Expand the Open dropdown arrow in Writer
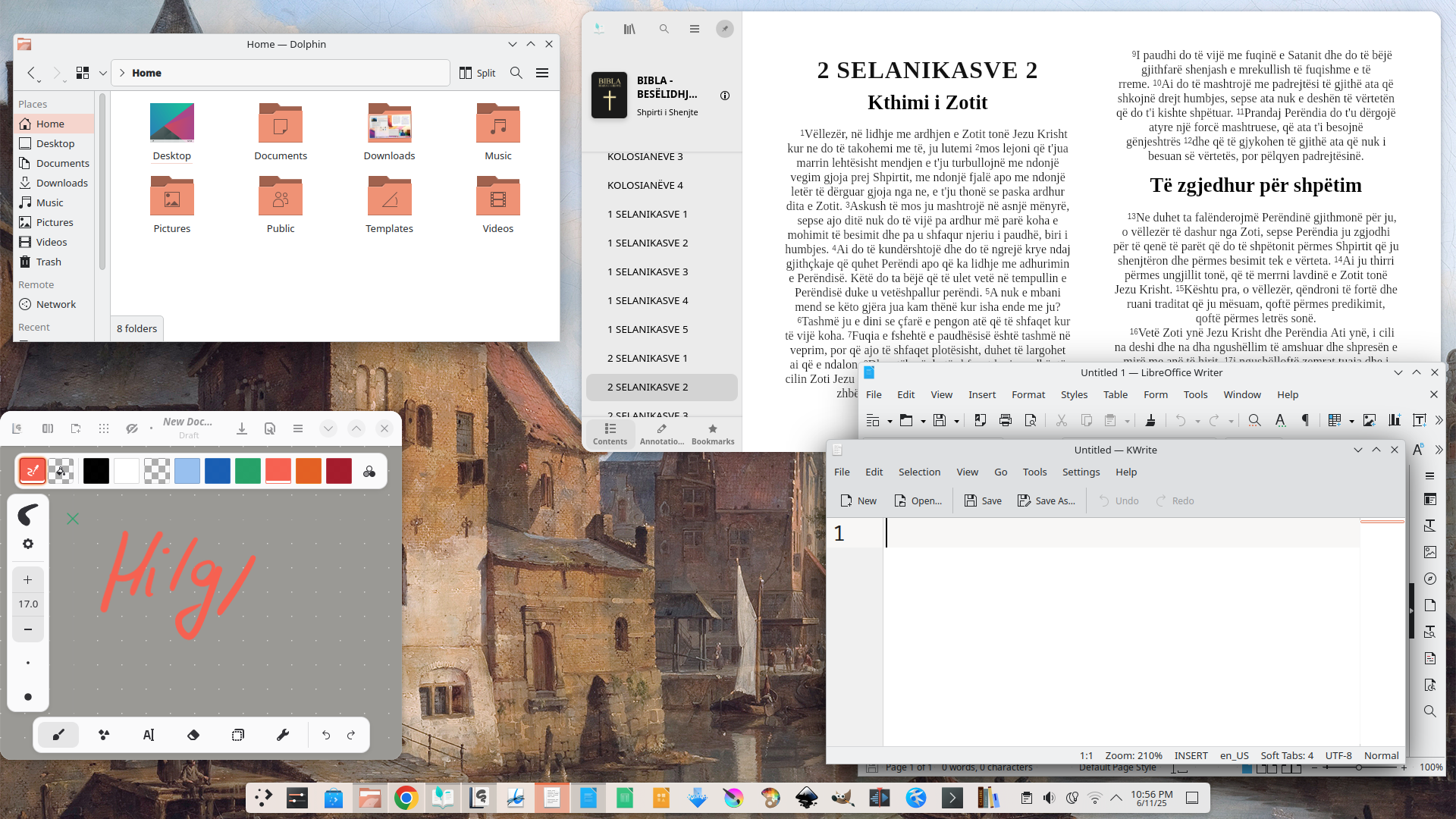 (x=923, y=421)
